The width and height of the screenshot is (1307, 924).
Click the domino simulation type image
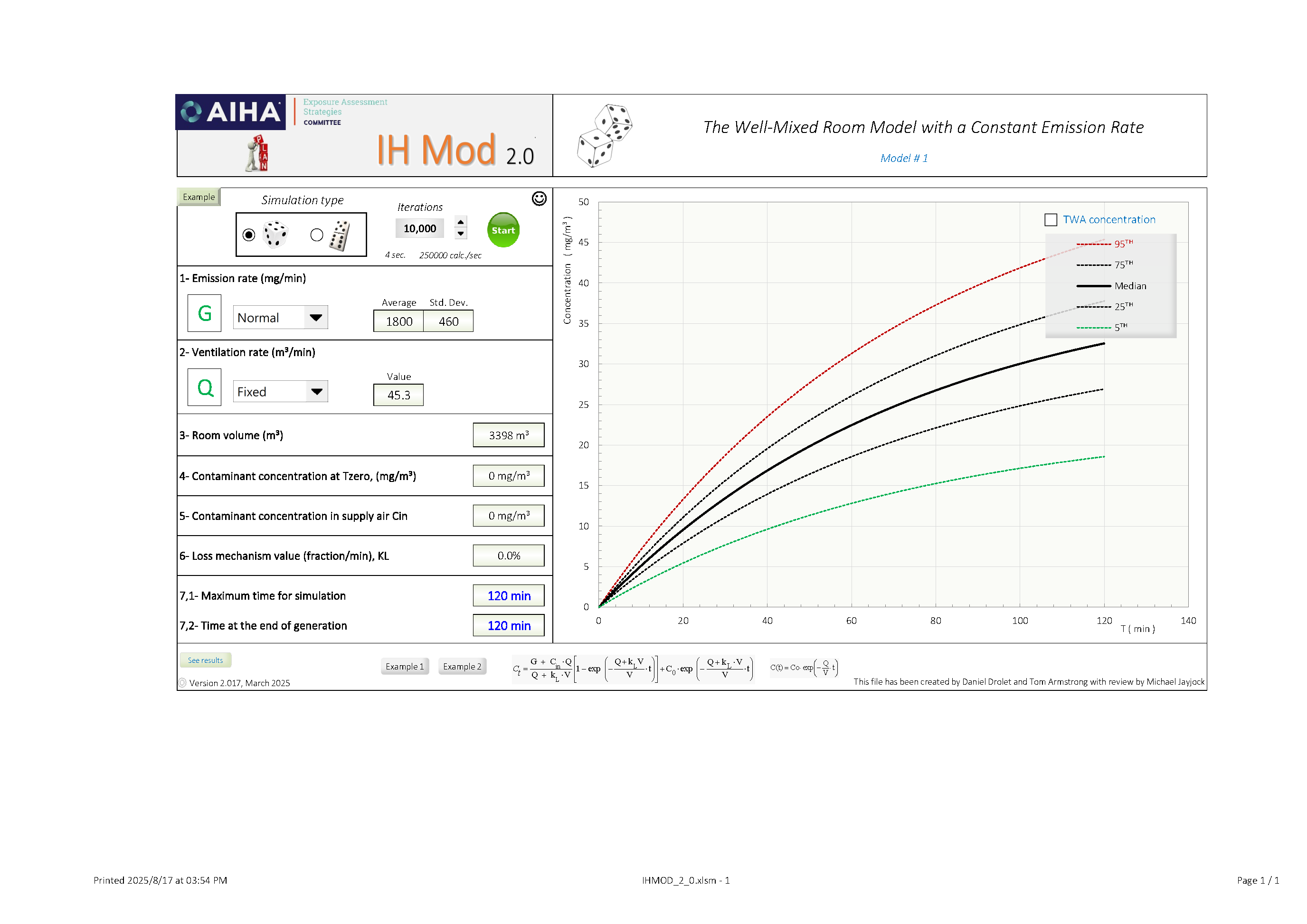[x=340, y=236]
